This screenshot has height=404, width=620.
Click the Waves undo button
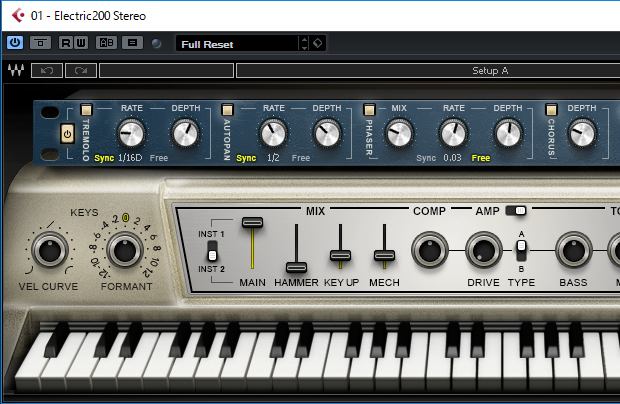47,71
